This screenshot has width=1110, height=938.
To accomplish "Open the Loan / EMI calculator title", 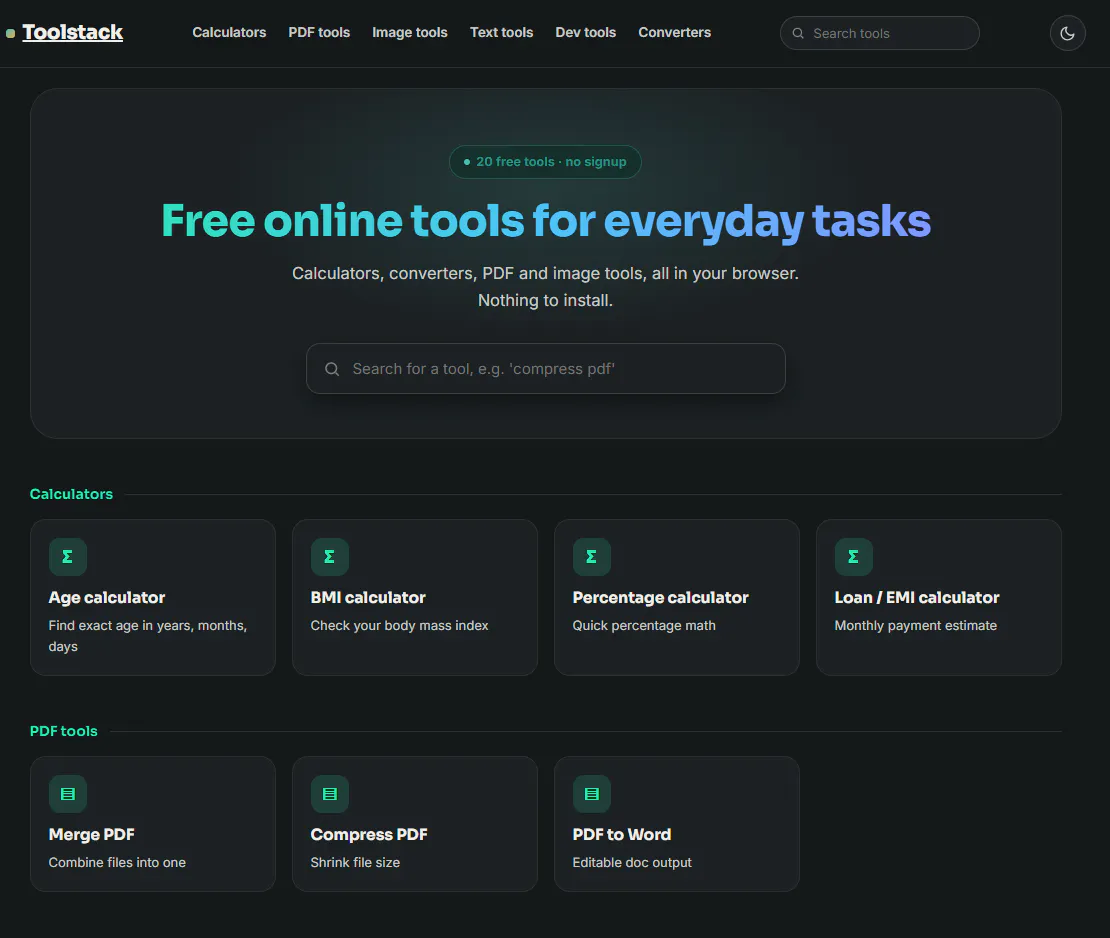I will coord(917,597).
